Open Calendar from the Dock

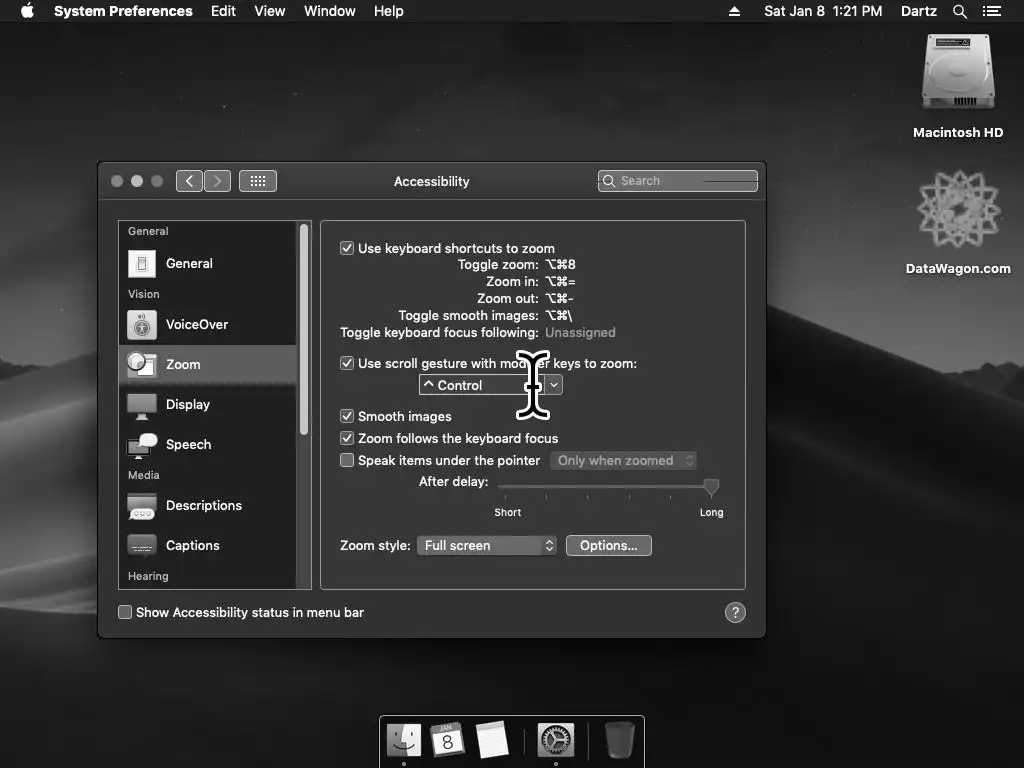point(447,740)
